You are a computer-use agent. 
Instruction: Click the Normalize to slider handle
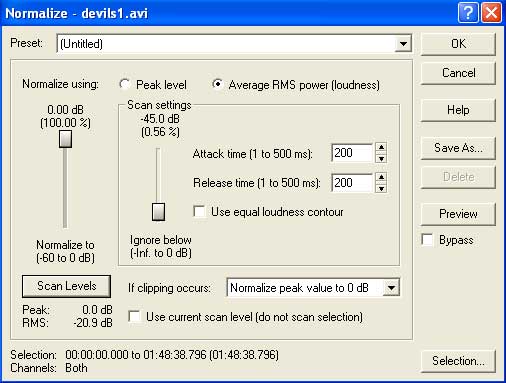pyautogui.click(x=66, y=139)
